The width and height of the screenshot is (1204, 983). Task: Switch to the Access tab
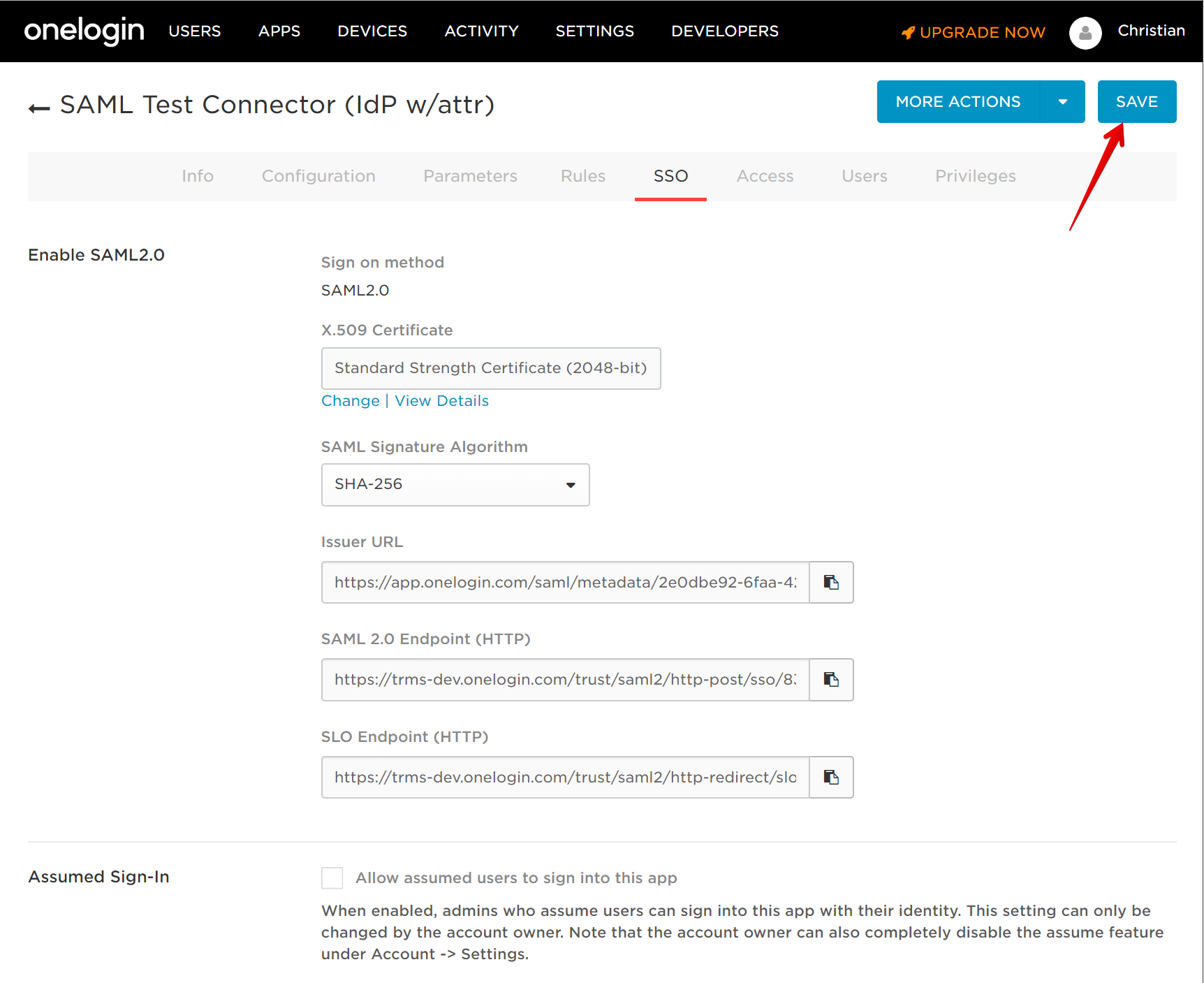coord(765,176)
